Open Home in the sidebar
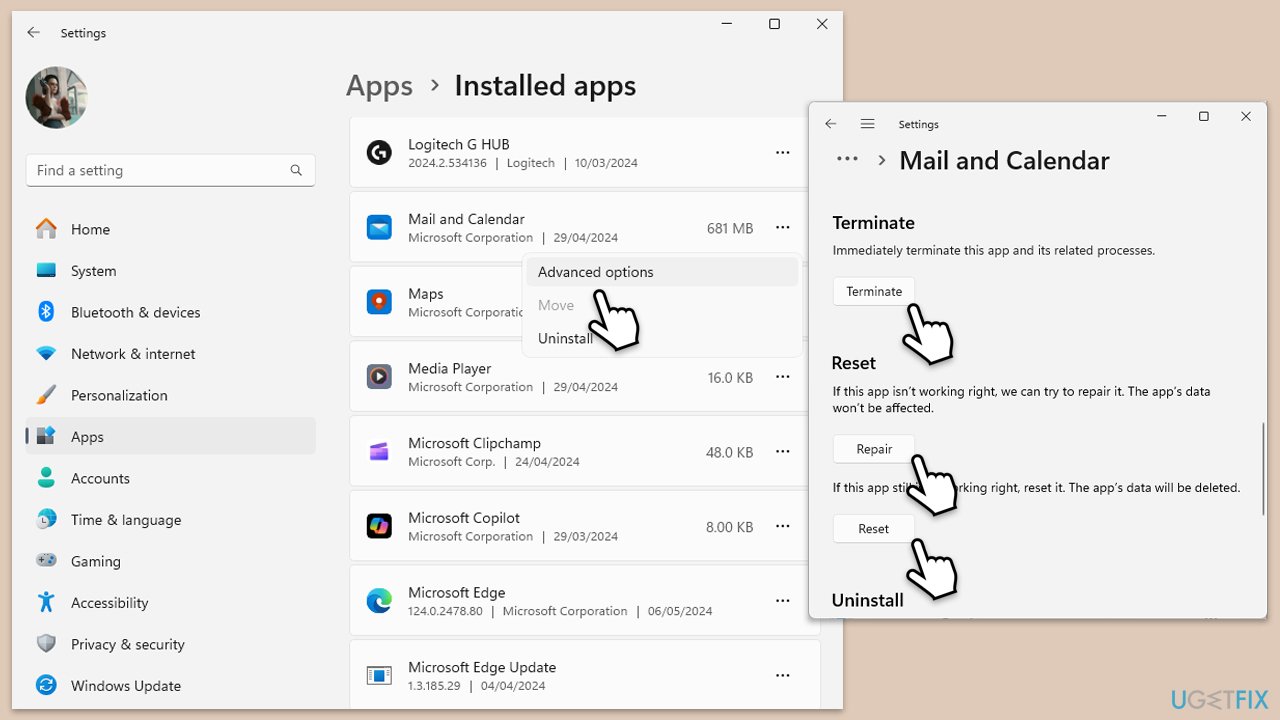 click(171, 229)
